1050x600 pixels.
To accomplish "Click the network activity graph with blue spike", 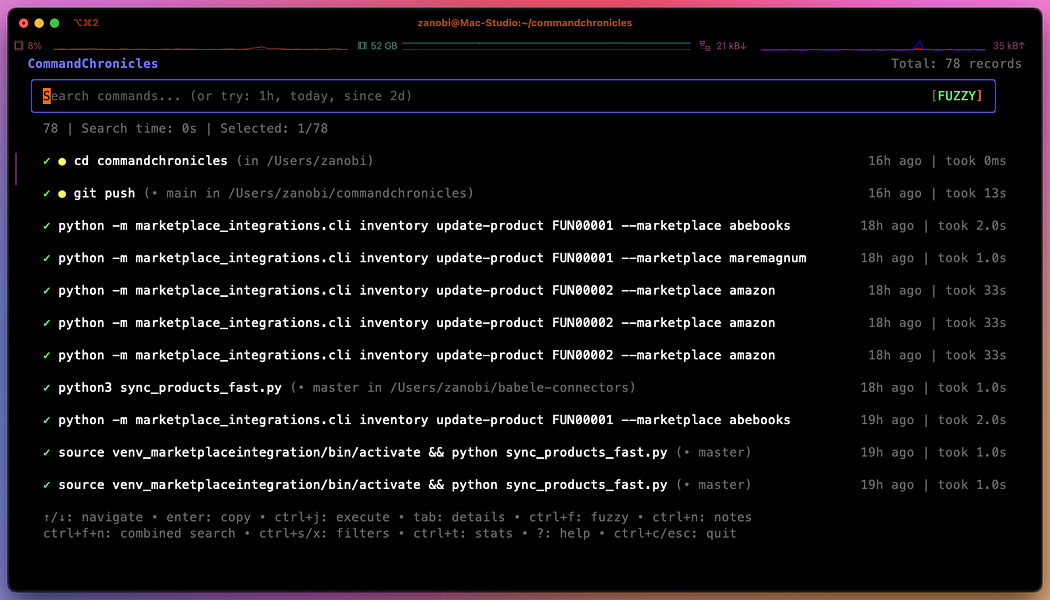I will pos(873,46).
